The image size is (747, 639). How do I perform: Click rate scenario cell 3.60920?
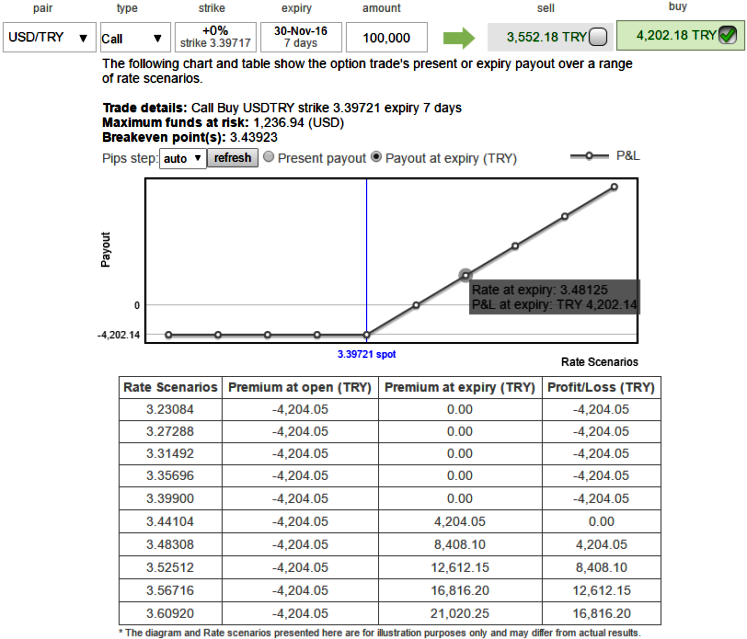[x=170, y=613]
